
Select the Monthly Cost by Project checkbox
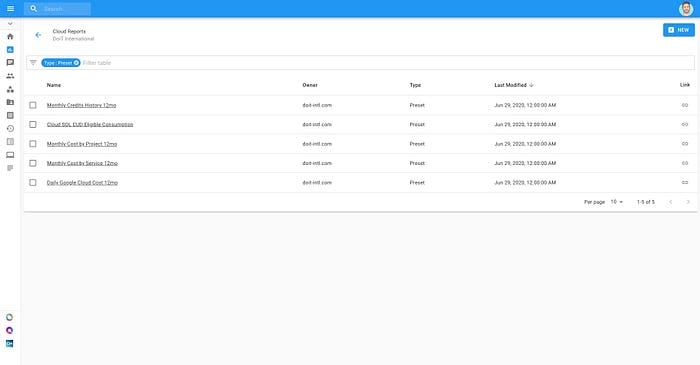[x=33, y=144]
